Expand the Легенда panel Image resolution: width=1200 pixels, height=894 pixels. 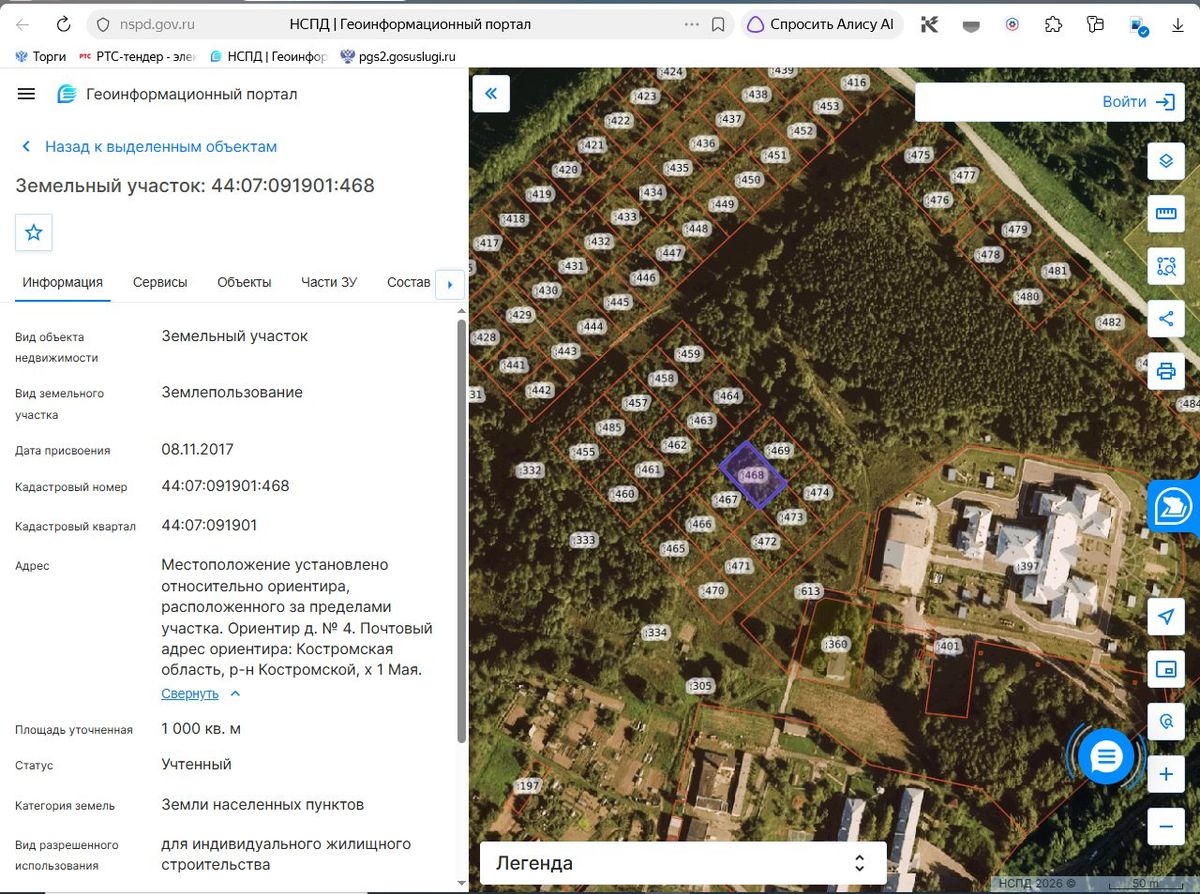pos(683,863)
